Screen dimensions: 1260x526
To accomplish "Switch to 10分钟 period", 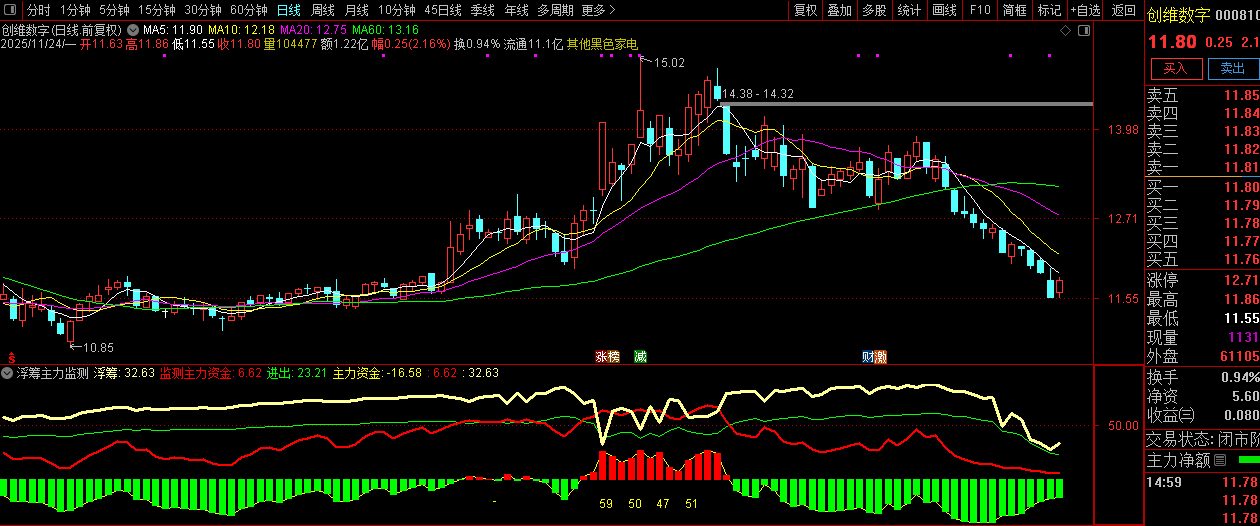I will 397,10.
